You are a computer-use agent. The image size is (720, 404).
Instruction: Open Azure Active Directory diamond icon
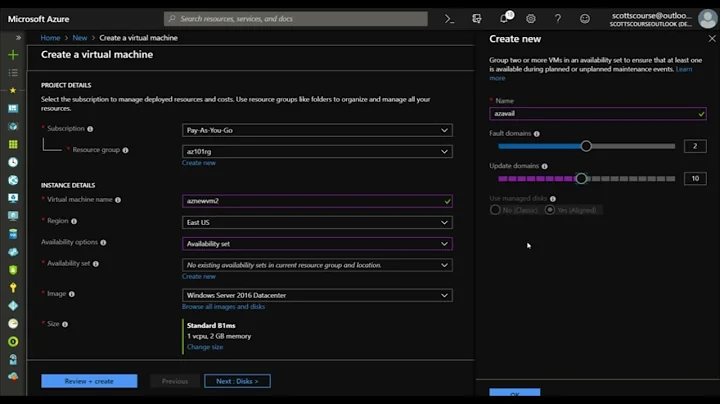[x=13, y=305]
